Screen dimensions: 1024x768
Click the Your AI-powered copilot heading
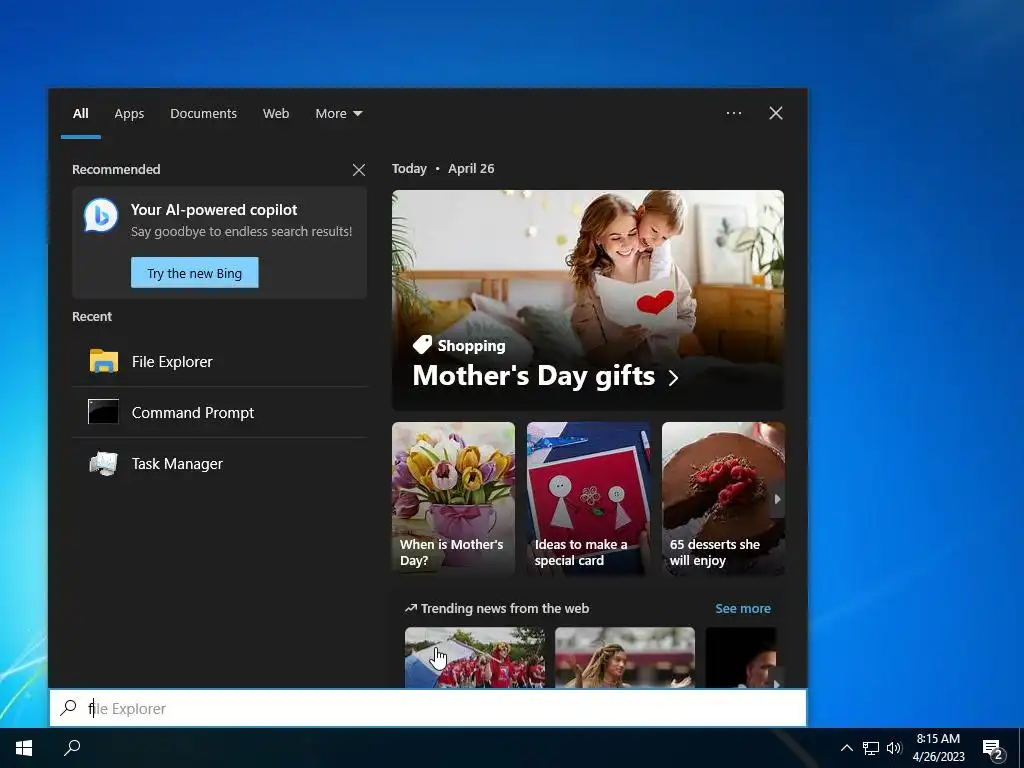click(x=214, y=210)
